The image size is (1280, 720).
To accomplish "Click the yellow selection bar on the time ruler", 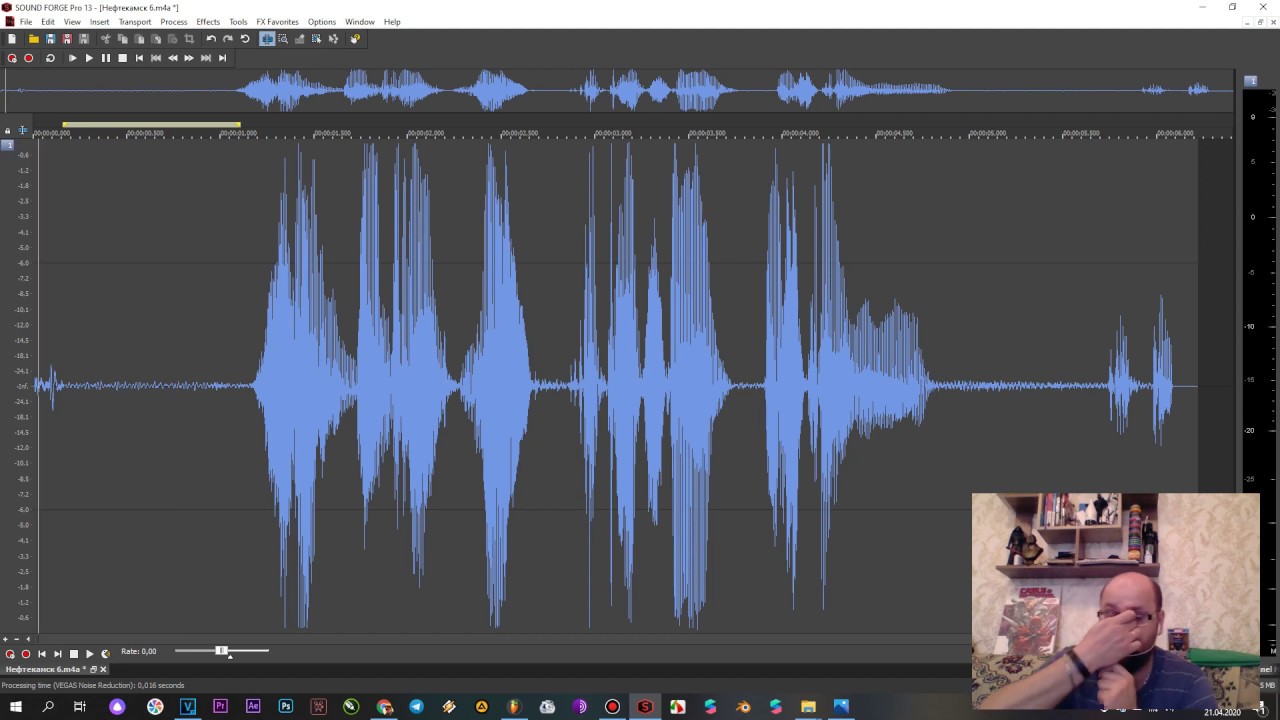I will (151, 125).
